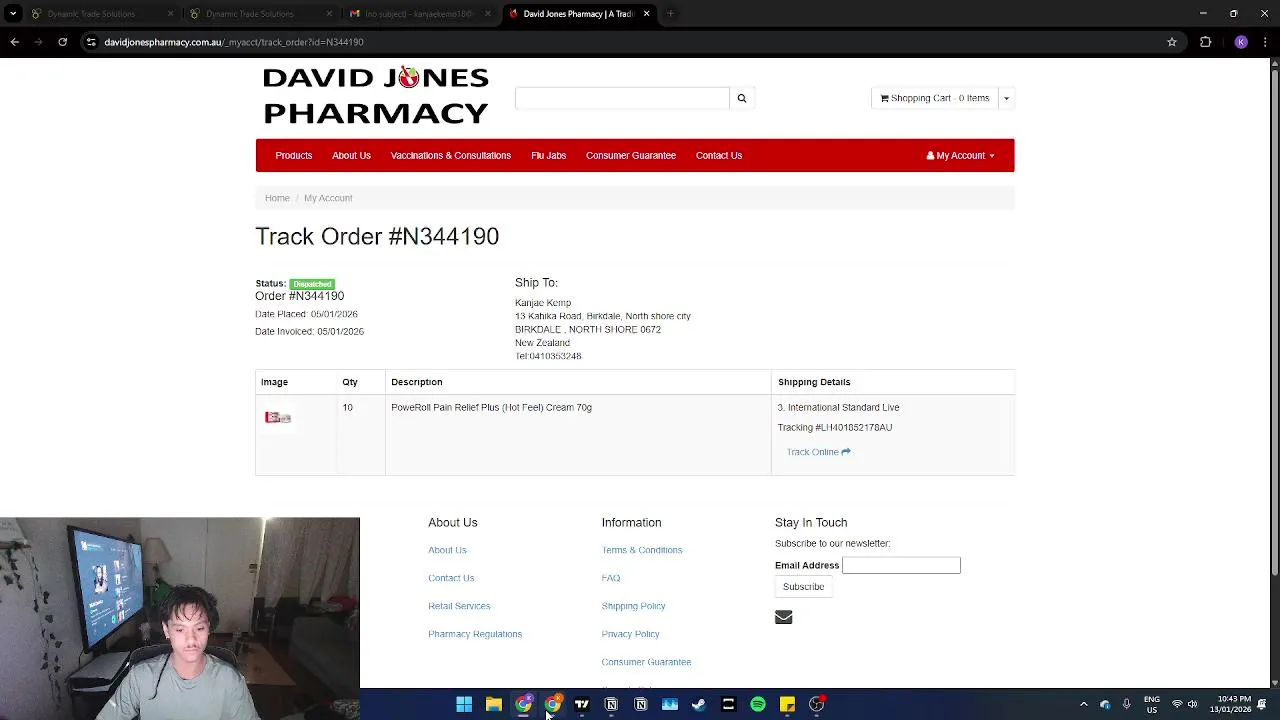The width and height of the screenshot is (1280, 720).
Task: Open the taskbar clock and date
Action: click(x=1230, y=704)
